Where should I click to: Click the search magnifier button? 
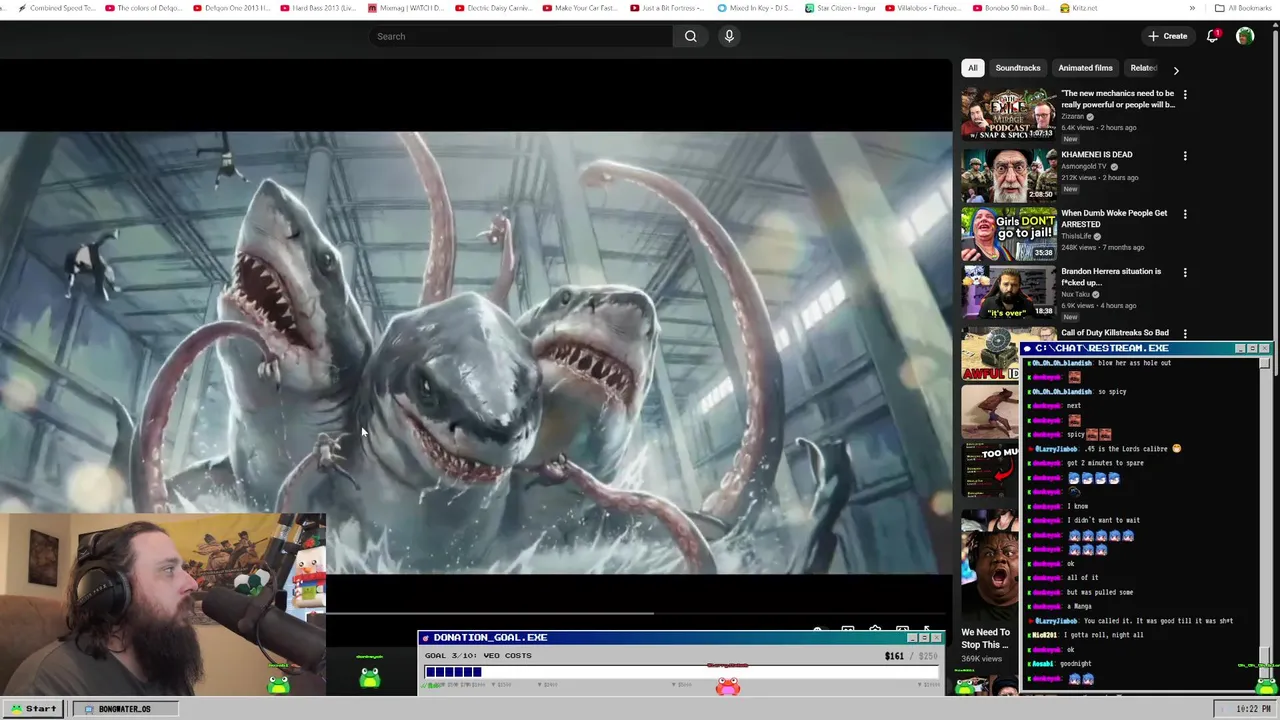(690, 36)
